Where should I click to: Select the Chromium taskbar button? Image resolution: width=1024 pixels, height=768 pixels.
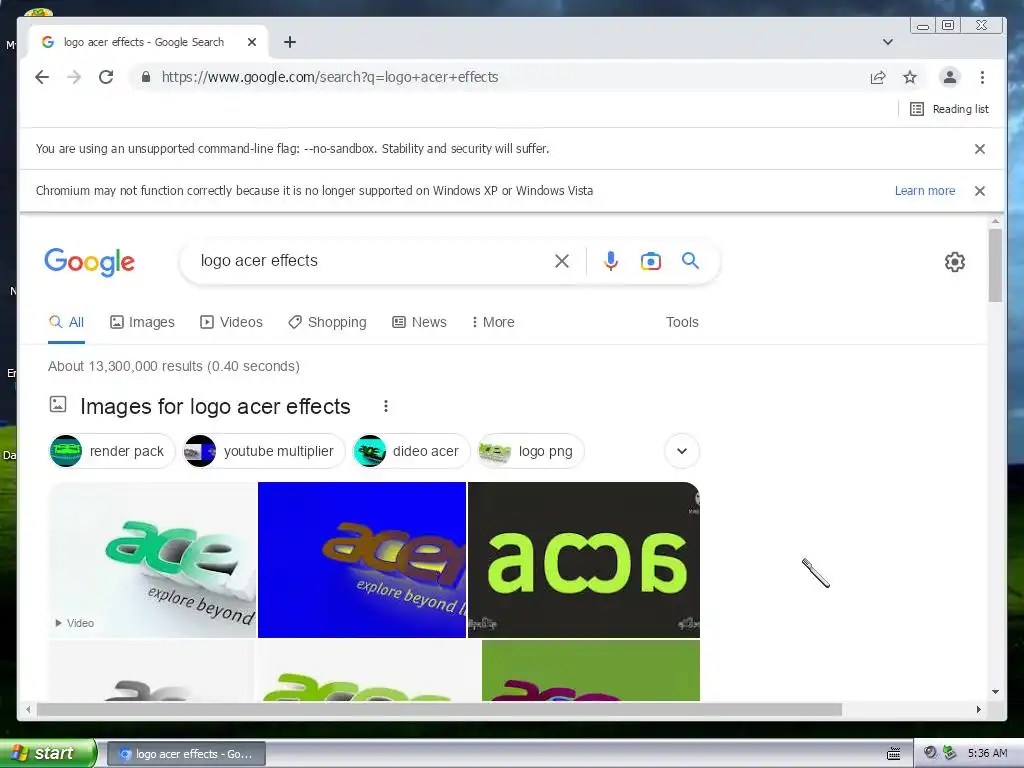185,754
